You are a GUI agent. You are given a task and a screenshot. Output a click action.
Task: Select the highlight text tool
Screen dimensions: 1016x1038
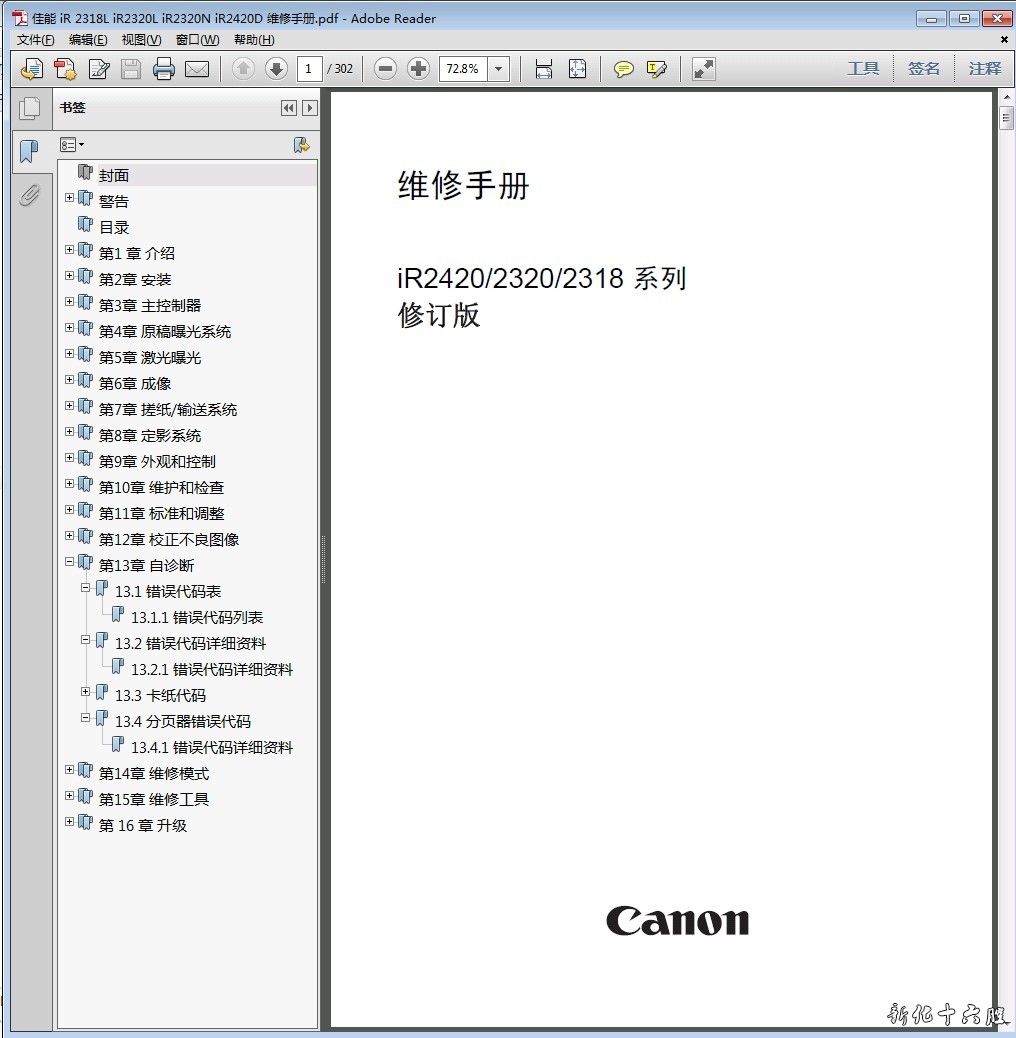point(656,69)
